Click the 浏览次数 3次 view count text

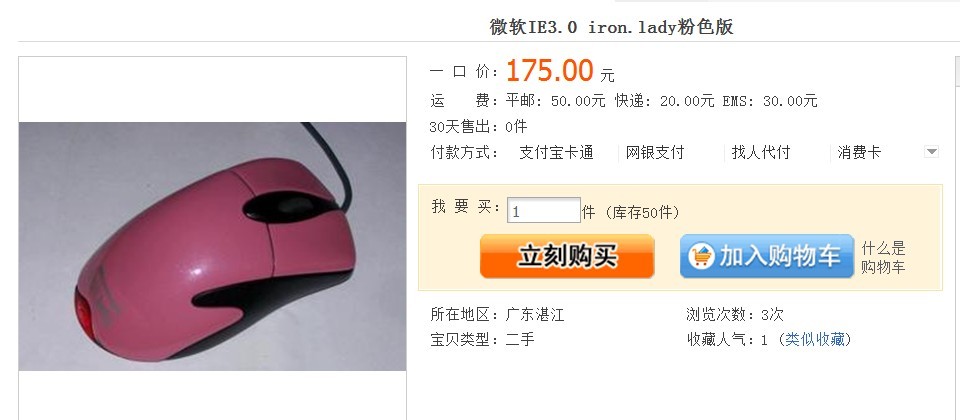(x=735, y=315)
